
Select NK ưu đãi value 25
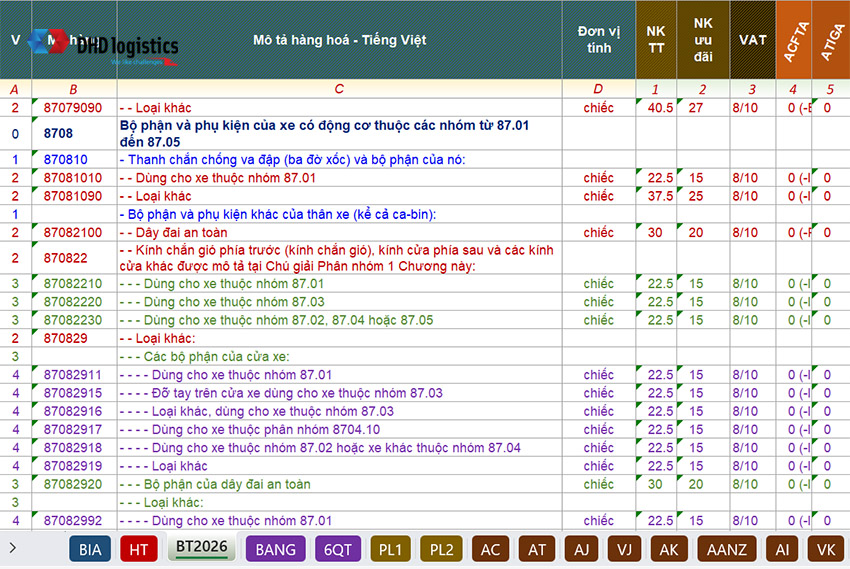click(703, 196)
